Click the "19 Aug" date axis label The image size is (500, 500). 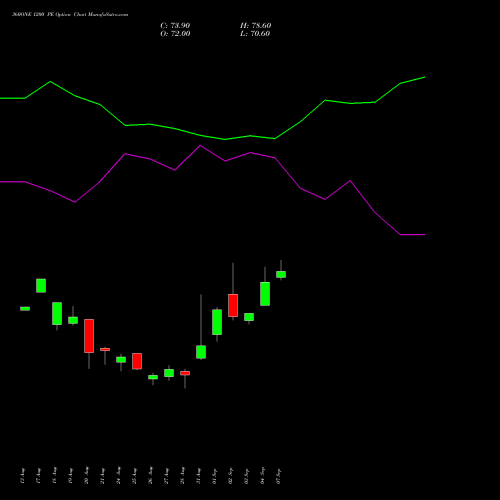71,476
